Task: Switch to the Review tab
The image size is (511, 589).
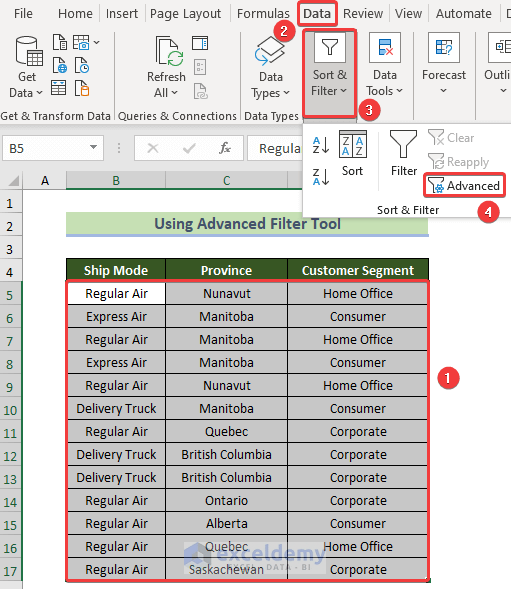Action: [363, 14]
